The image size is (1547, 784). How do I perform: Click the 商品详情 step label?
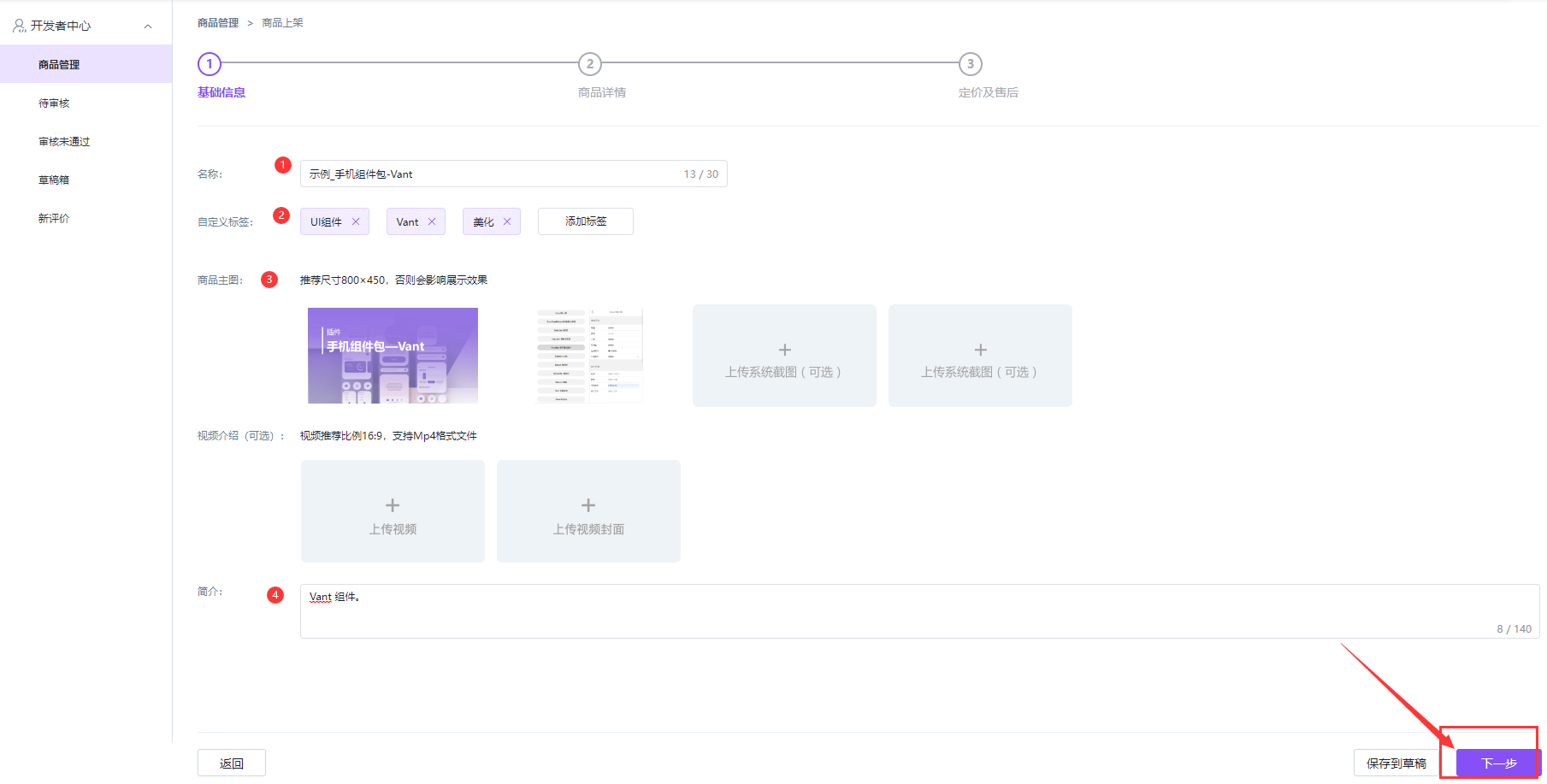click(602, 92)
